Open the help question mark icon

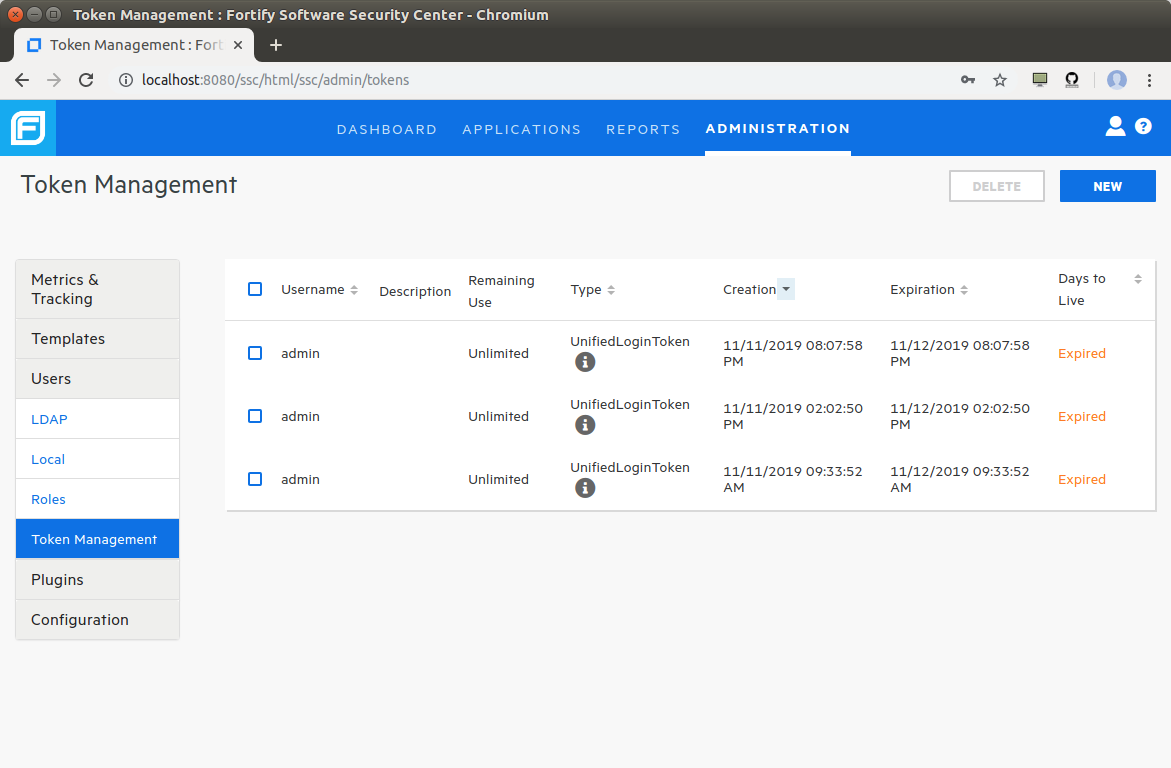coord(1143,126)
